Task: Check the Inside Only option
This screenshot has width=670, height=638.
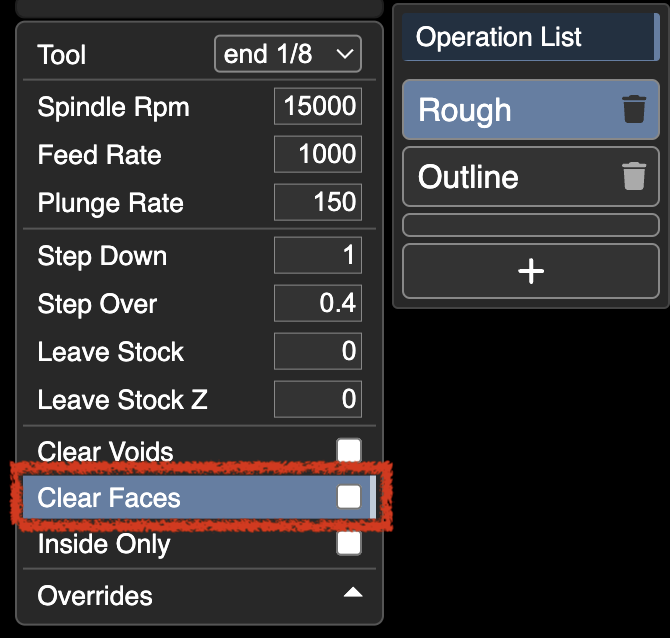Action: [x=349, y=543]
